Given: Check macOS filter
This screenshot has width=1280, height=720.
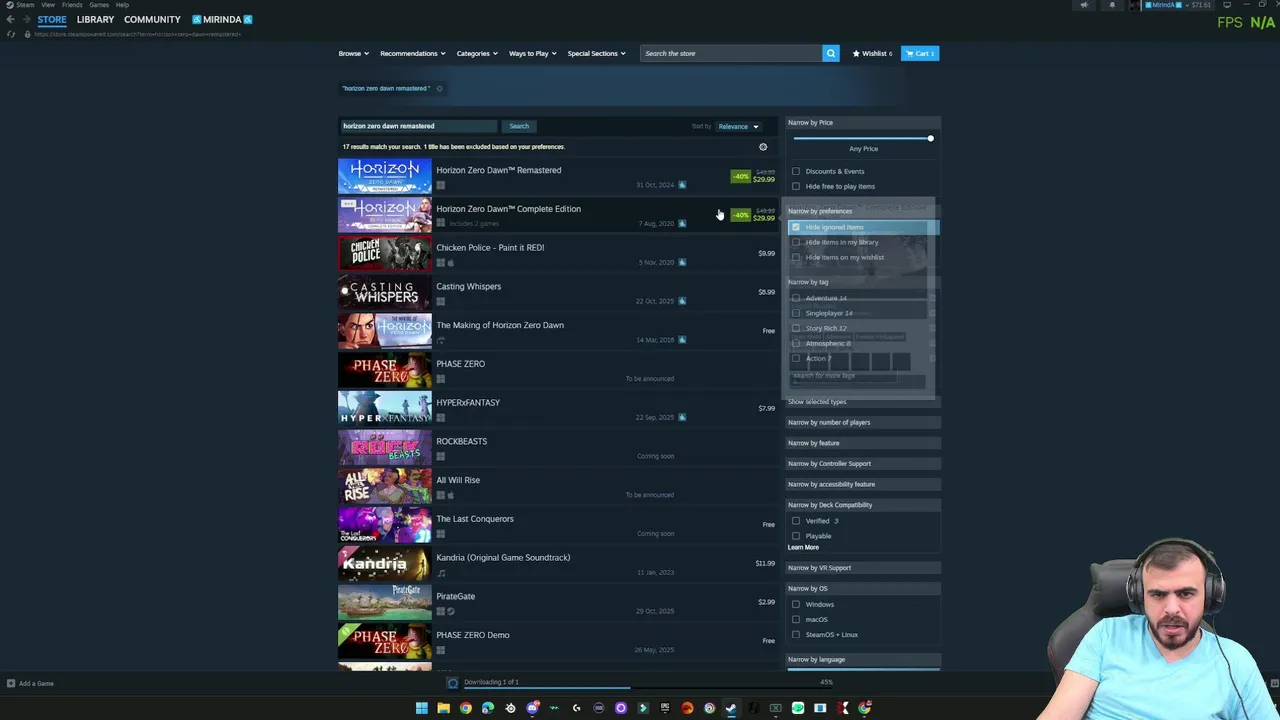Looking at the screenshot, I should pyautogui.click(x=796, y=619).
